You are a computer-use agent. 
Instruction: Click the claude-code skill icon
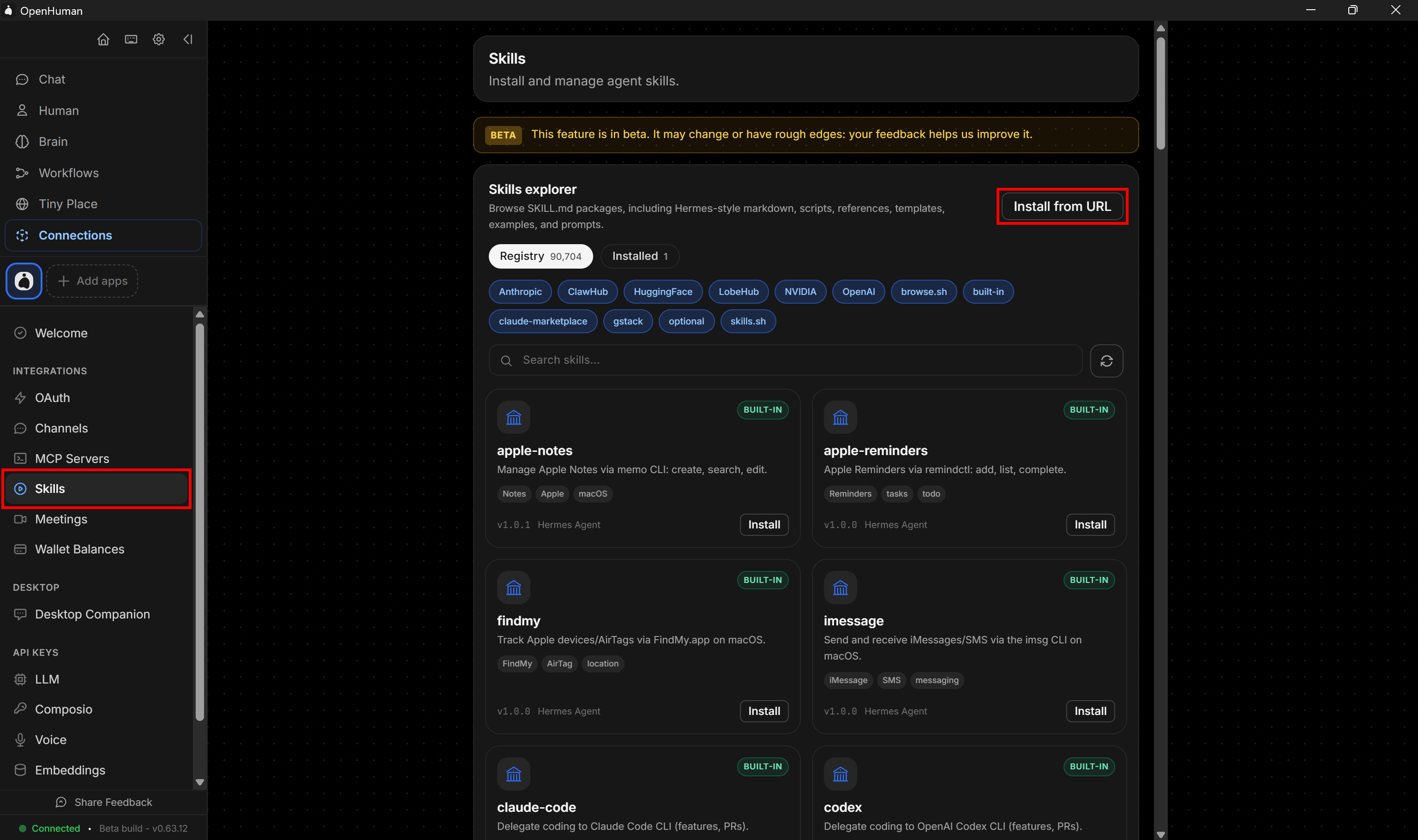pos(513,774)
